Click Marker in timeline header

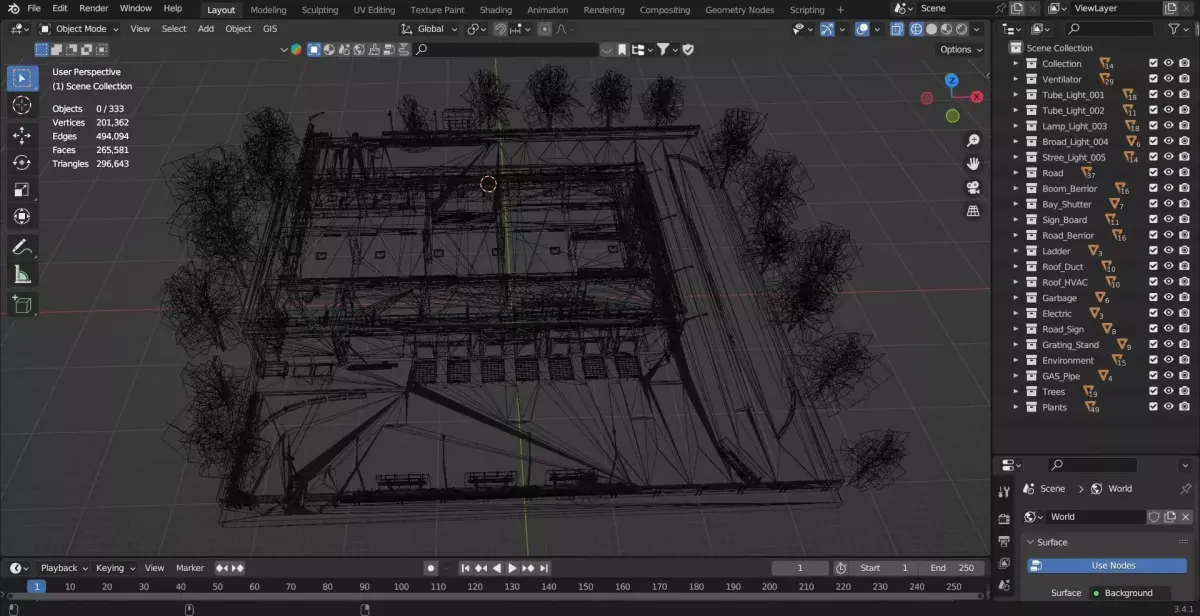tap(190, 568)
